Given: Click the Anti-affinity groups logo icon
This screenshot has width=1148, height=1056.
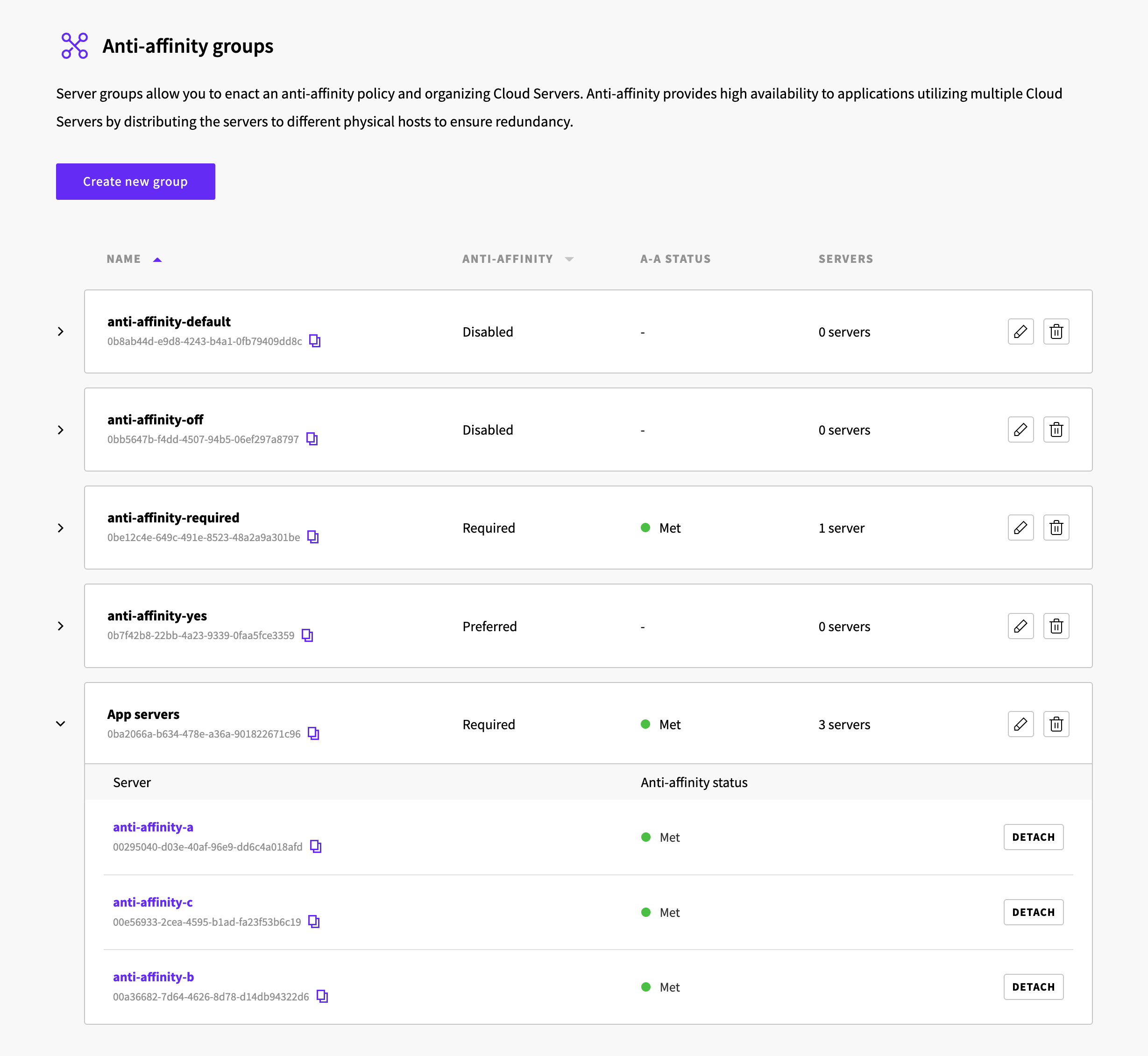Looking at the screenshot, I should click(75, 46).
